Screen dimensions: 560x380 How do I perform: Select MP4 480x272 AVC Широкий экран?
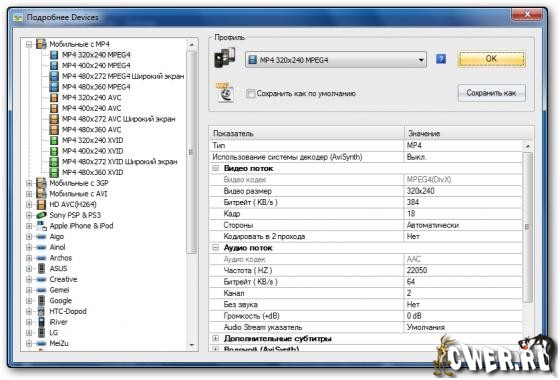coord(119,119)
